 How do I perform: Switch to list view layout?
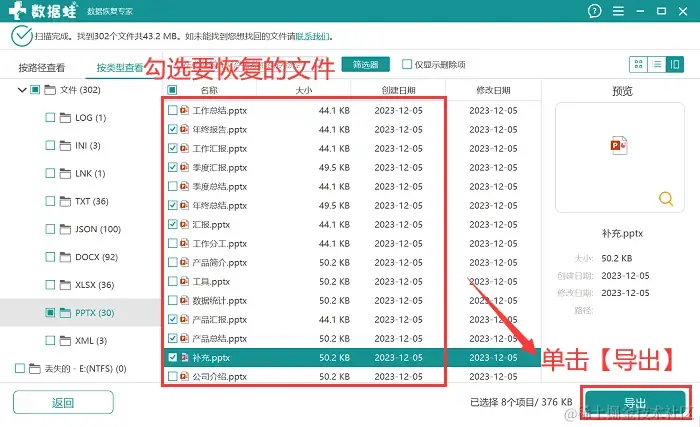click(657, 64)
